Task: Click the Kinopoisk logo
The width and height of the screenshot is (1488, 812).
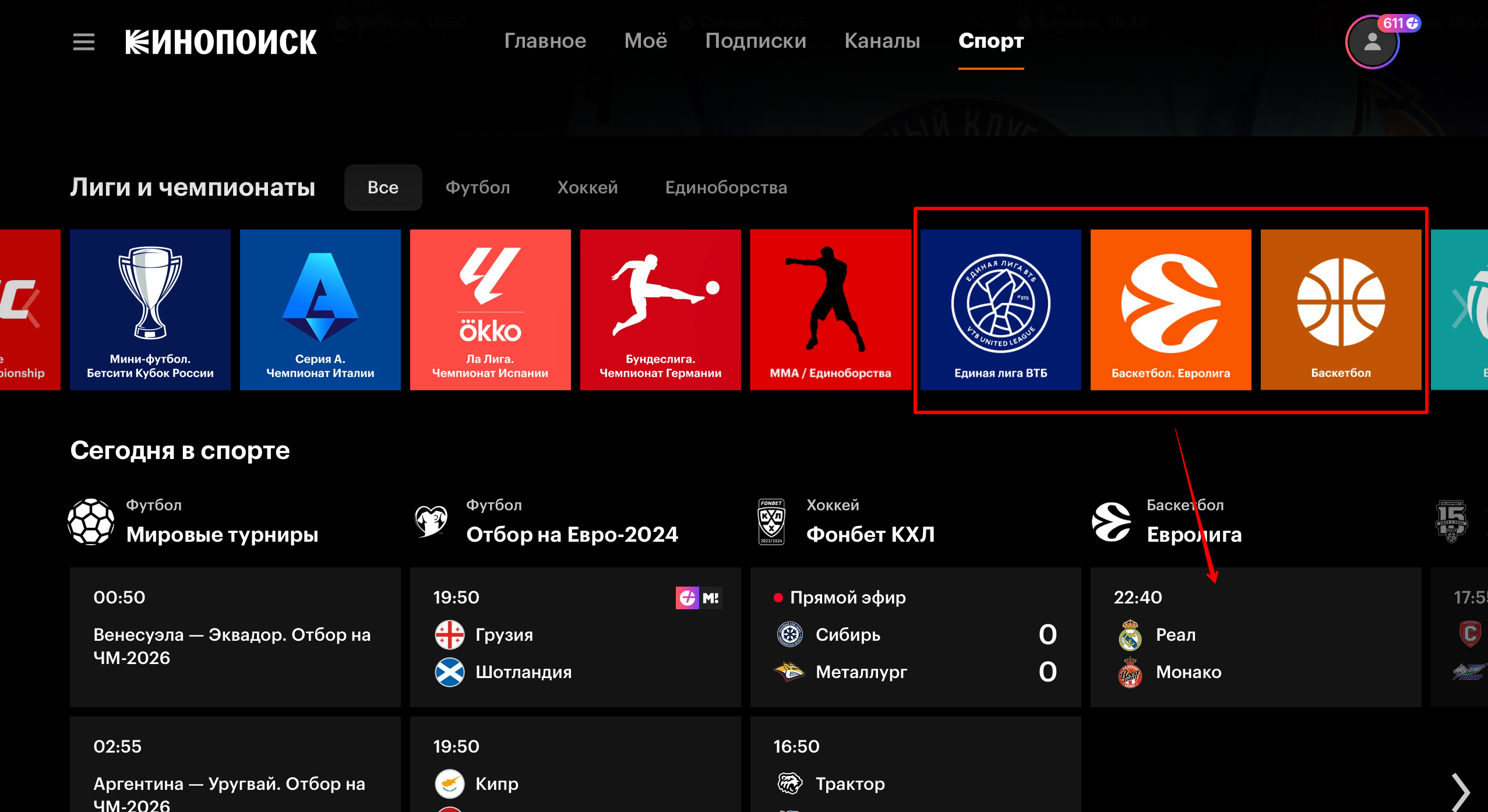Action: 221,42
